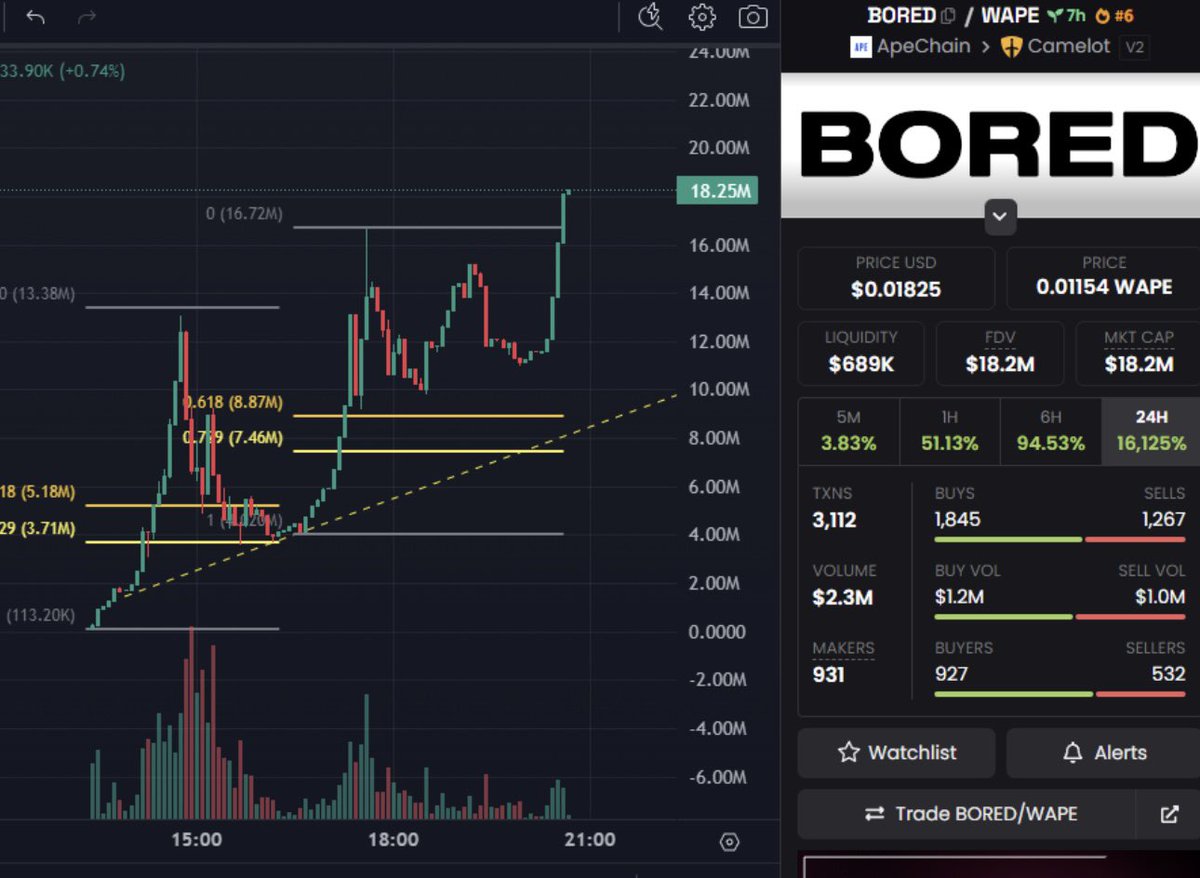
Task: Click the Camelot DEX link
Action: 1069,46
